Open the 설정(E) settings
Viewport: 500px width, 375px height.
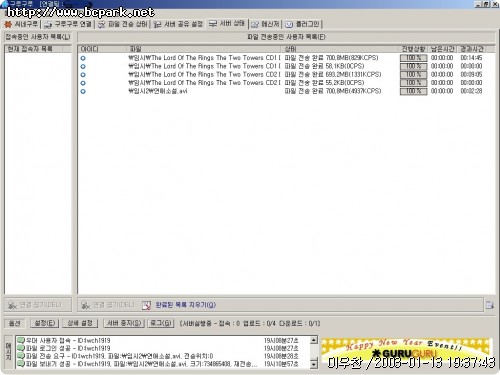45,323
